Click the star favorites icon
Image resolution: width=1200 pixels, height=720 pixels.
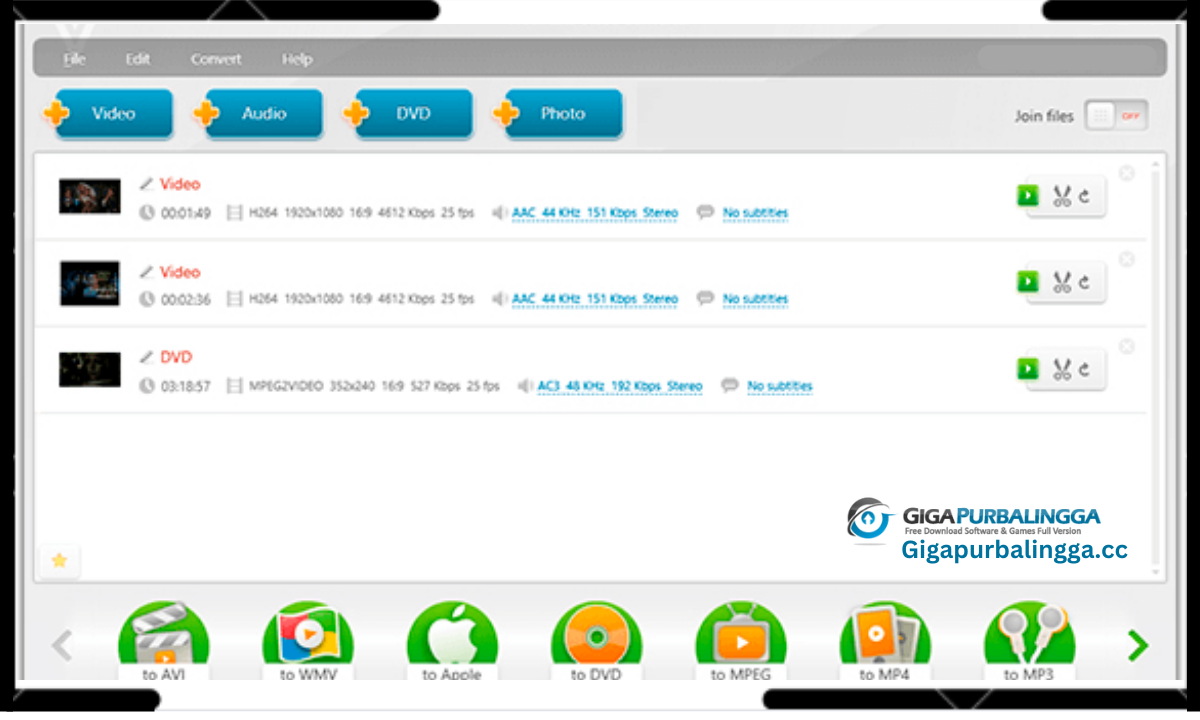(x=59, y=561)
